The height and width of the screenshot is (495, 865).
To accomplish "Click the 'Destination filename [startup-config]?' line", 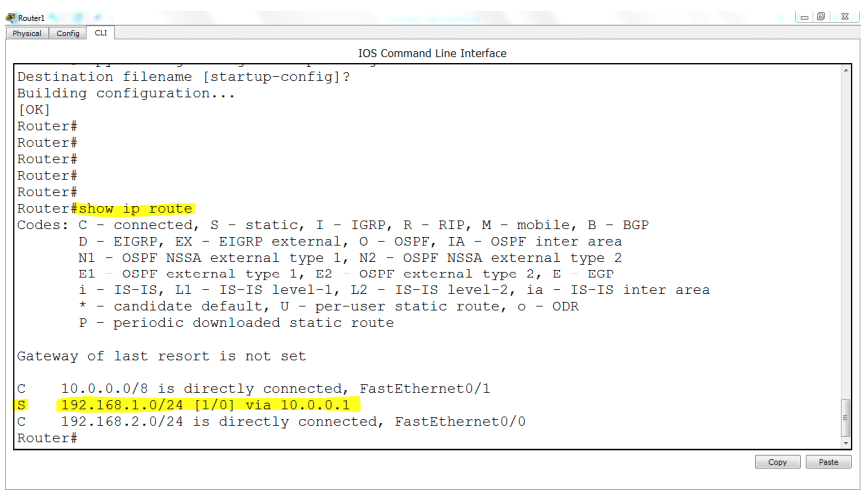I will point(184,77).
